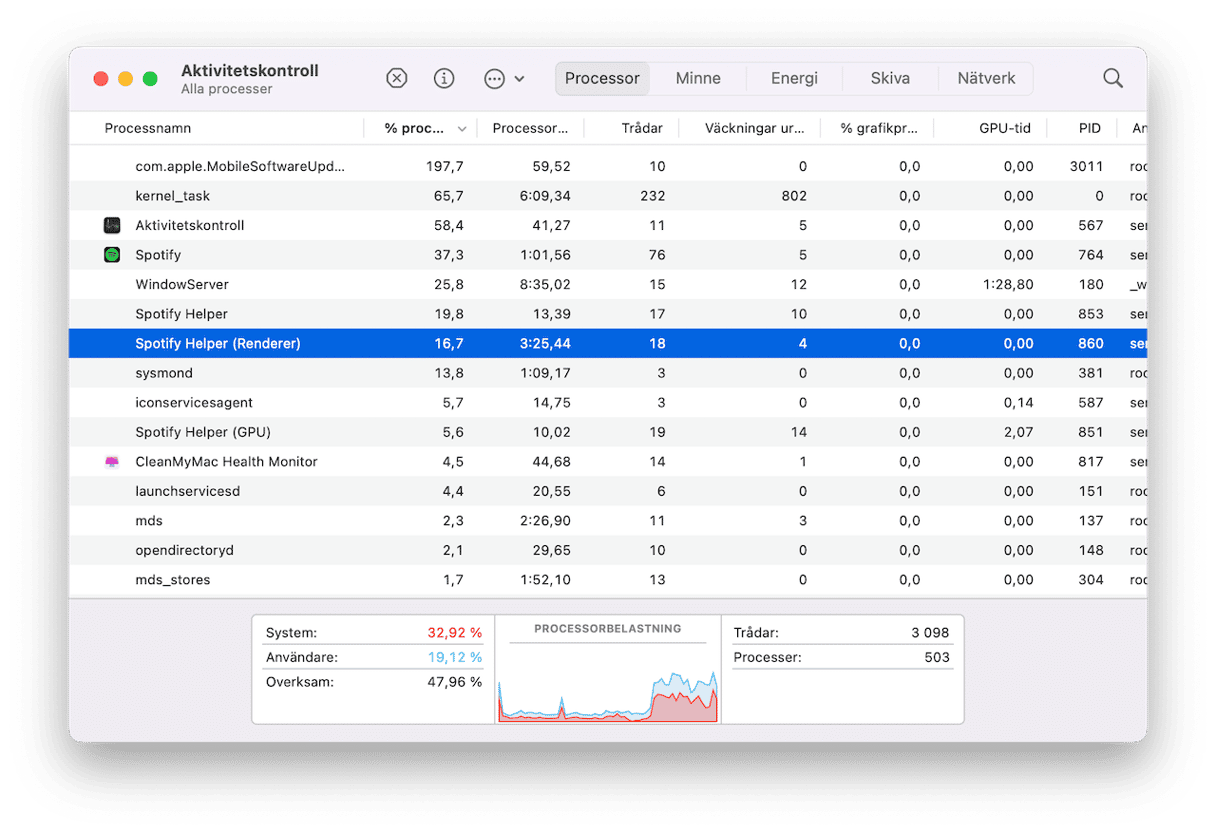The width and height of the screenshot is (1216, 833).
Task: Click the Aktivitetskontroll app icon in list
Action: coord(112,226)
